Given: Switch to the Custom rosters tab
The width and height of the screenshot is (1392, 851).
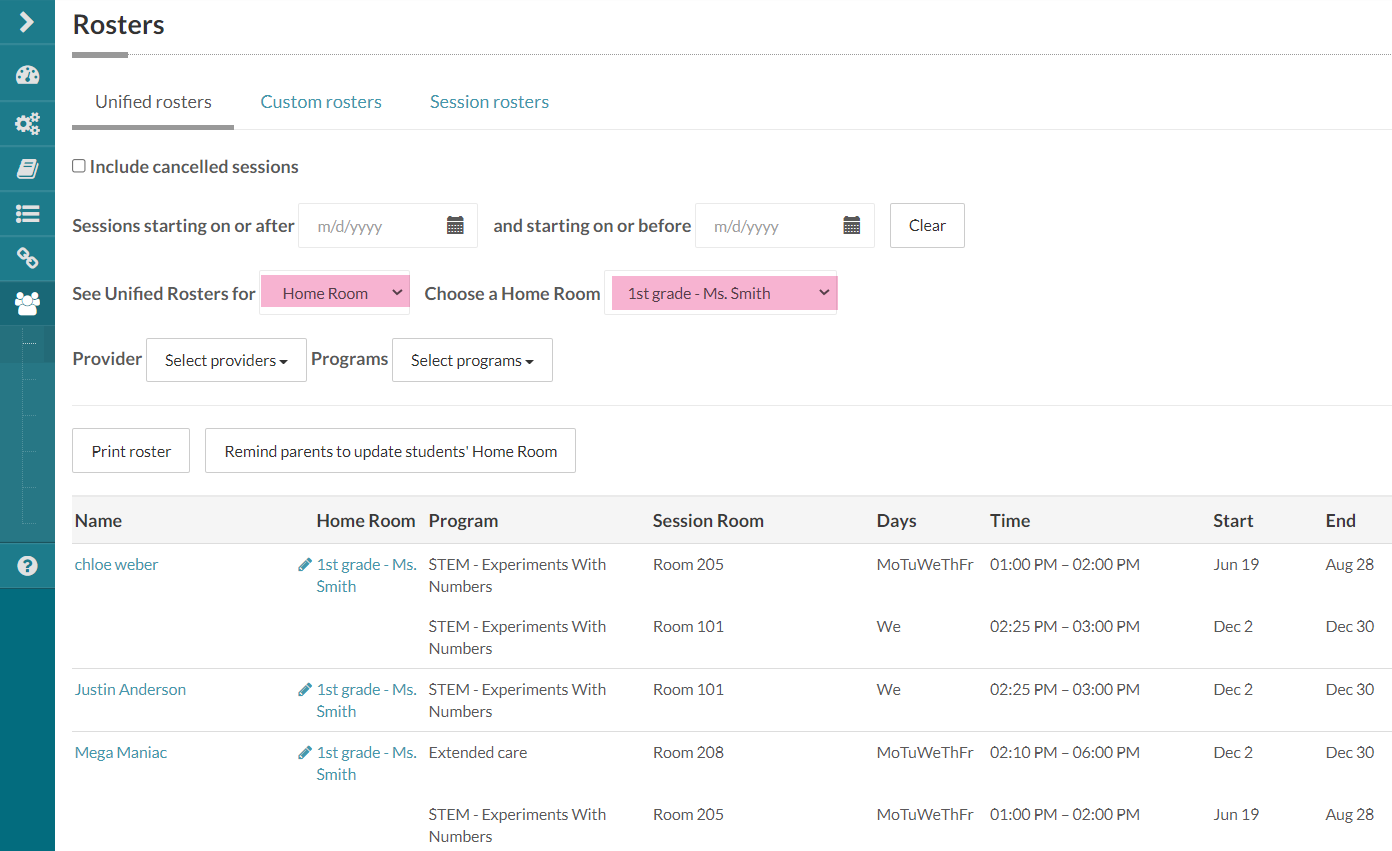Looking at the screenshot, I should click(321, 102).
